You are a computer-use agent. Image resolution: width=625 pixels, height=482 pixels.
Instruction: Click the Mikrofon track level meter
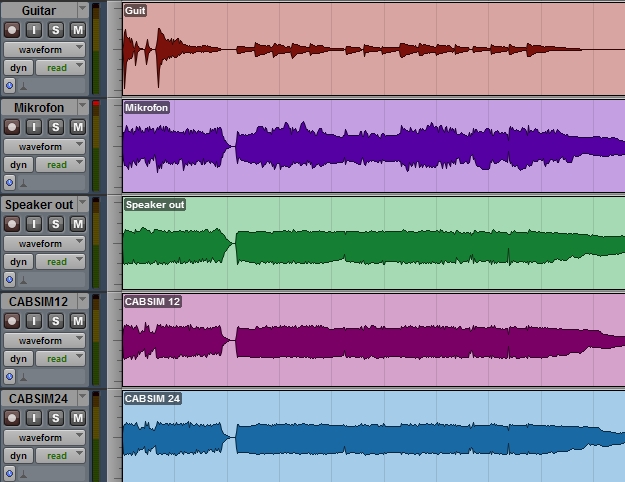(x=96, y=145)
